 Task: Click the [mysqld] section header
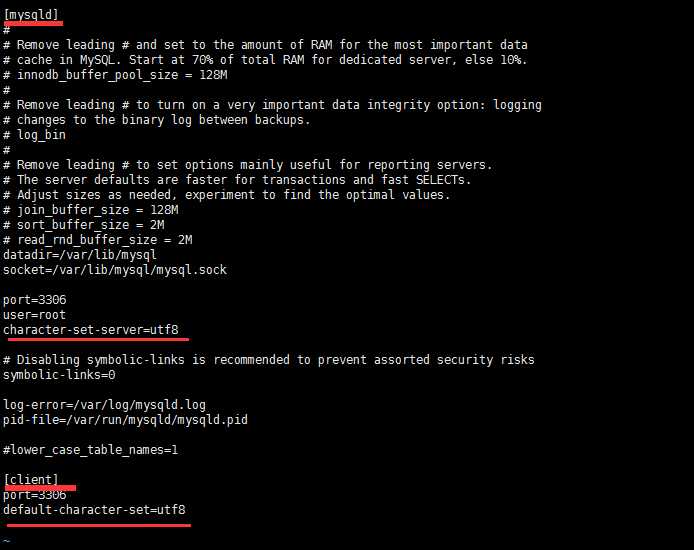31,15
